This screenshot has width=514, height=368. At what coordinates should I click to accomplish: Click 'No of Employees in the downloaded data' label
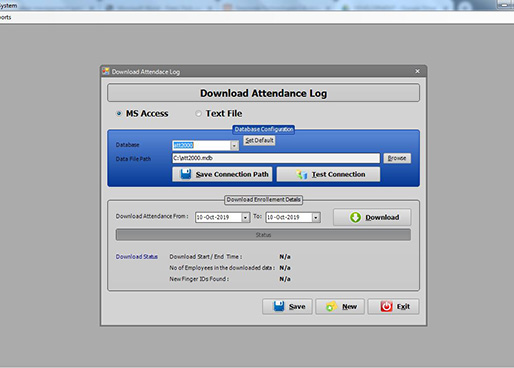(x=222, y=268)
